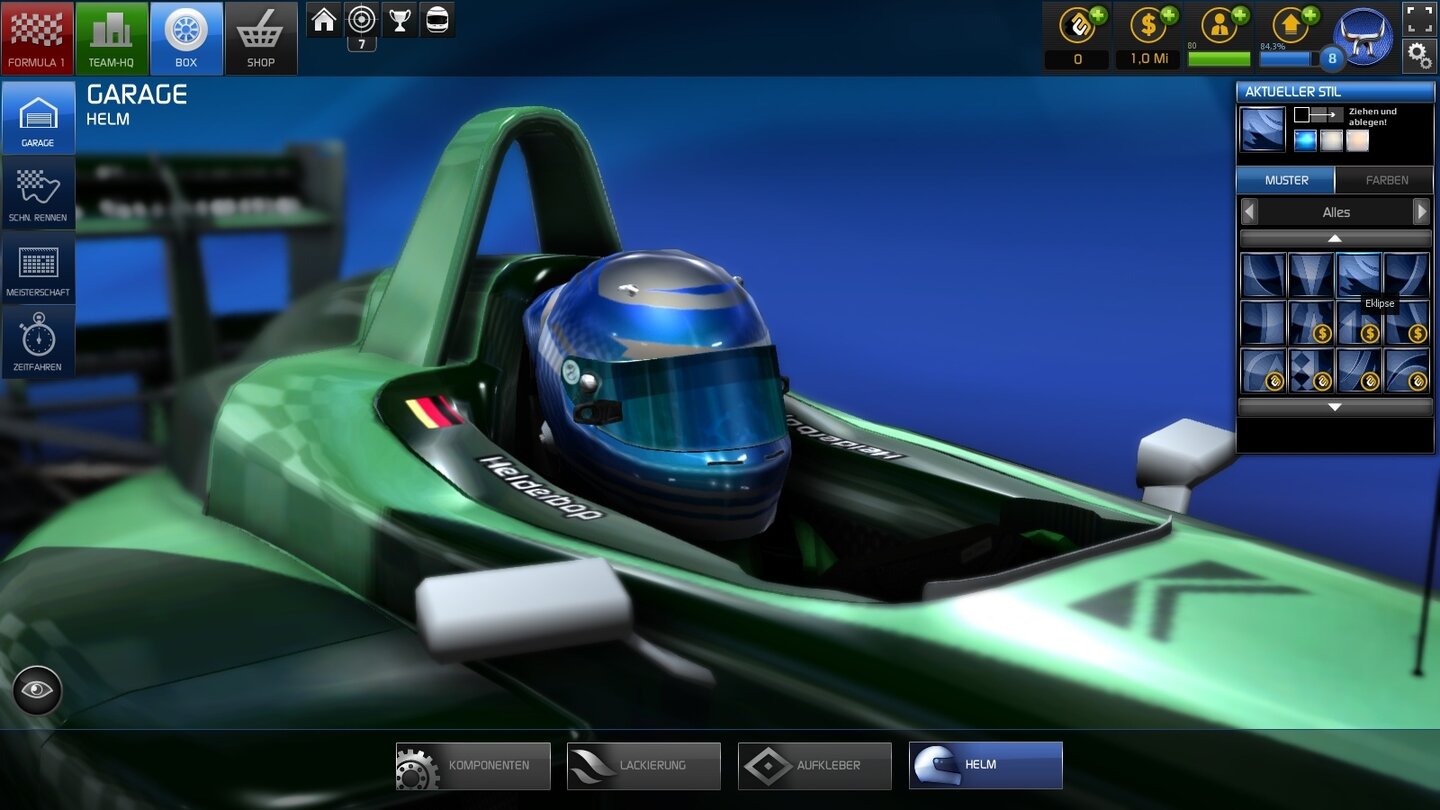This screenshot has height=810, width=1440.
Task: Click the 1,0 Mi money balance
Action: [x=1148, y=59]
